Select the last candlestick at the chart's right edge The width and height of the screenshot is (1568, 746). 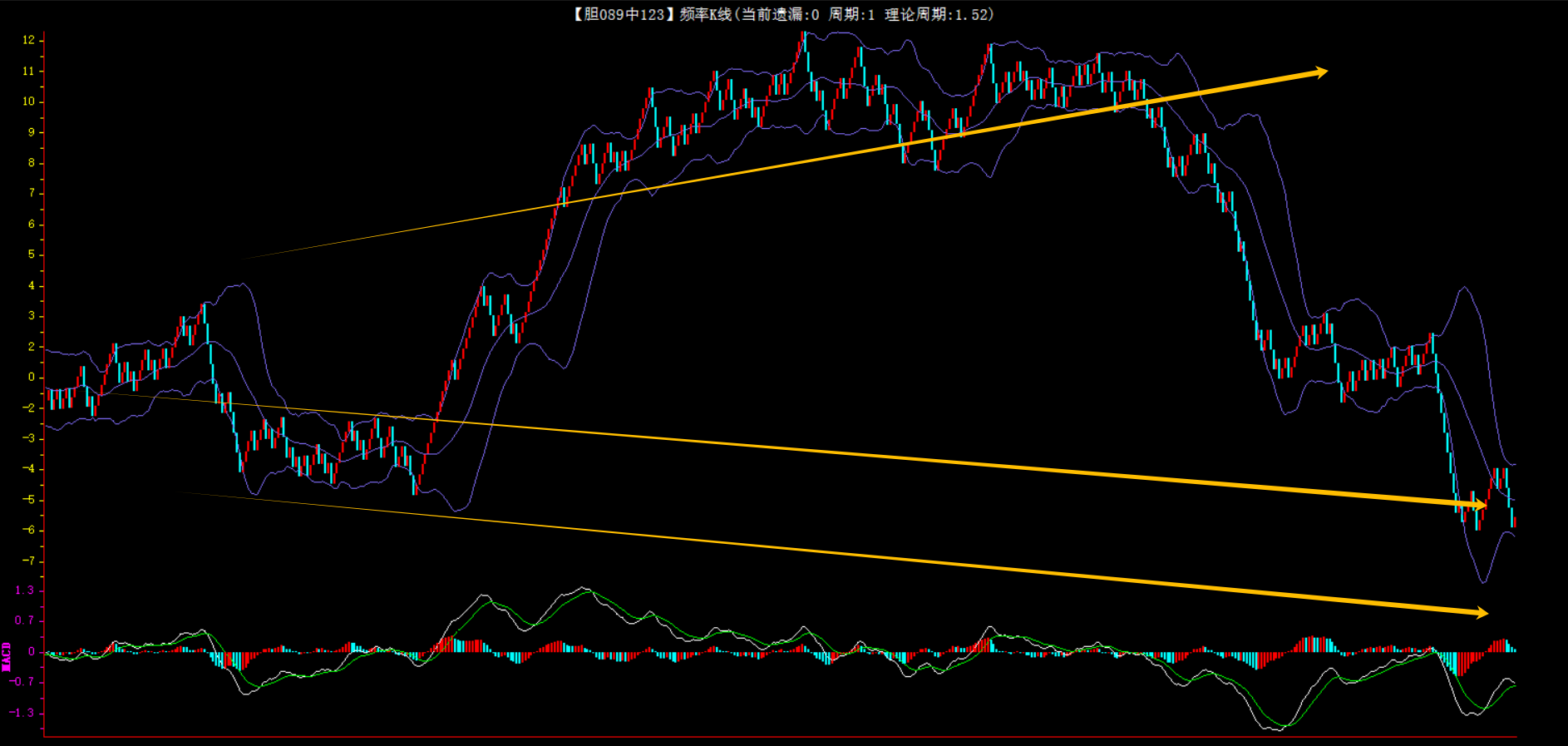pos(1514,521)
